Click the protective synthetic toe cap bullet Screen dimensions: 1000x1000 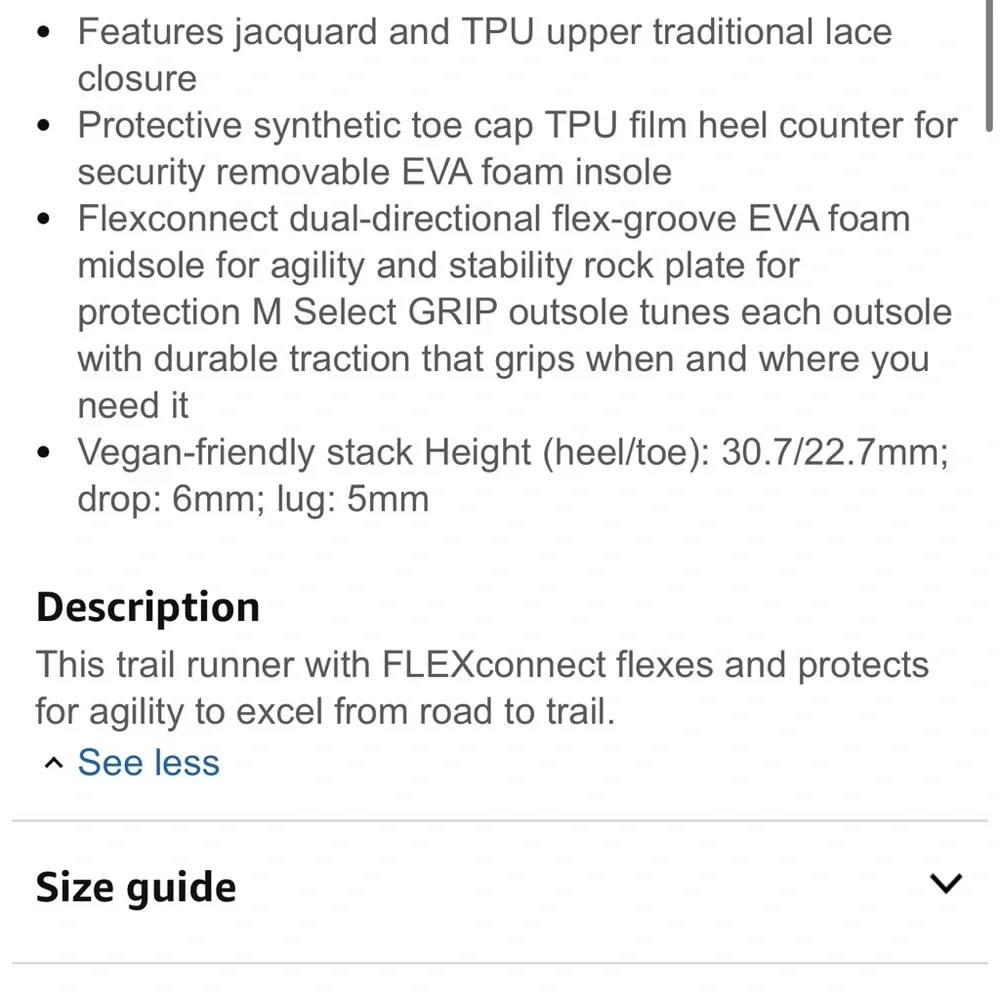click(517, 148)
